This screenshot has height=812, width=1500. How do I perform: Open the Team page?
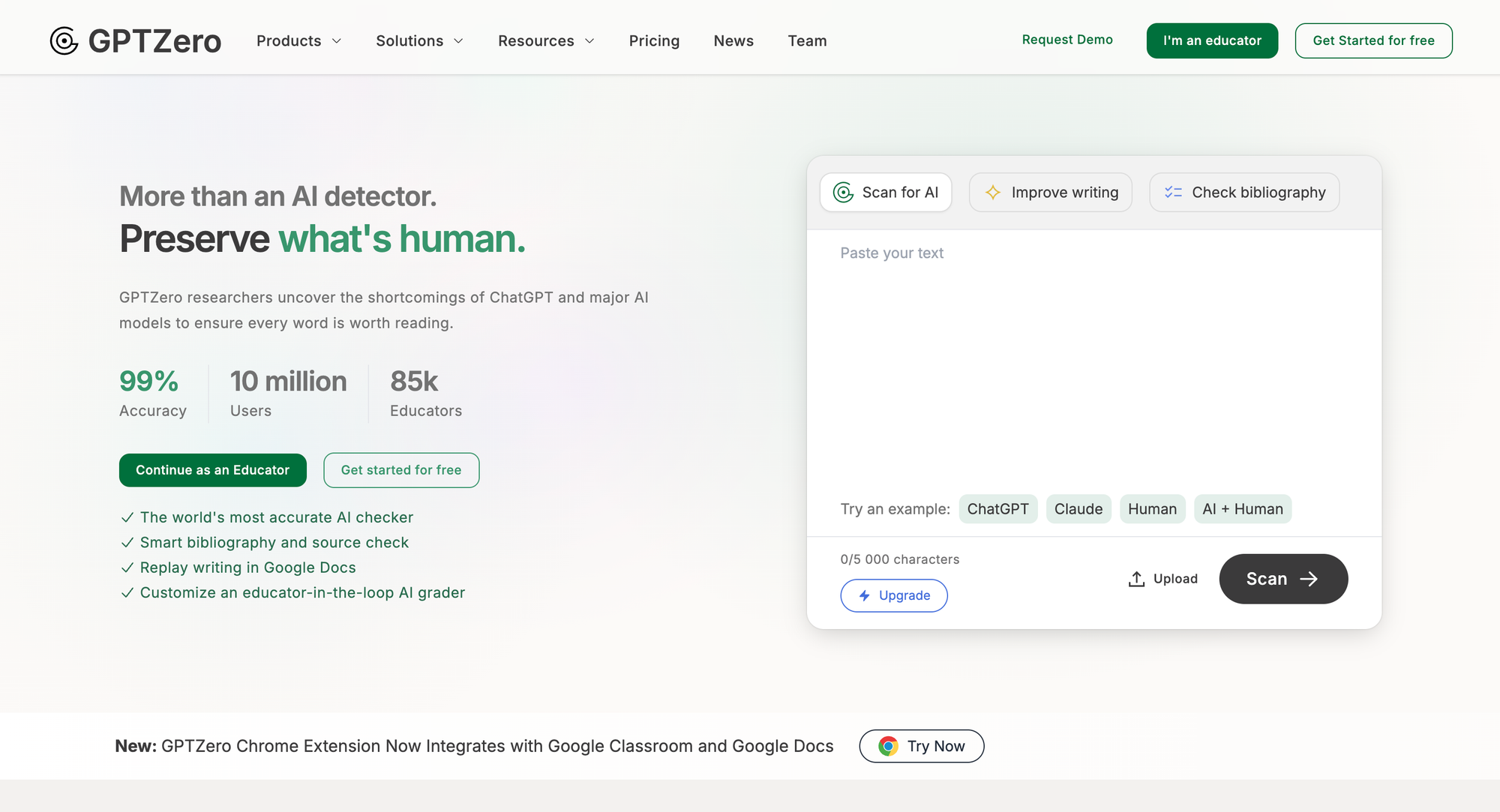tap(807, 40)
